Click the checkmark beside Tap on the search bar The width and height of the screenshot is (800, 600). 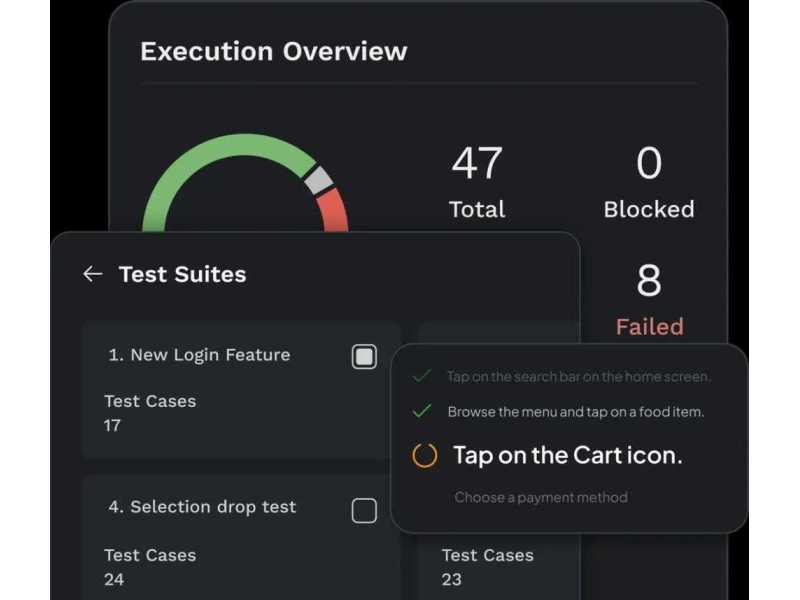422,376
